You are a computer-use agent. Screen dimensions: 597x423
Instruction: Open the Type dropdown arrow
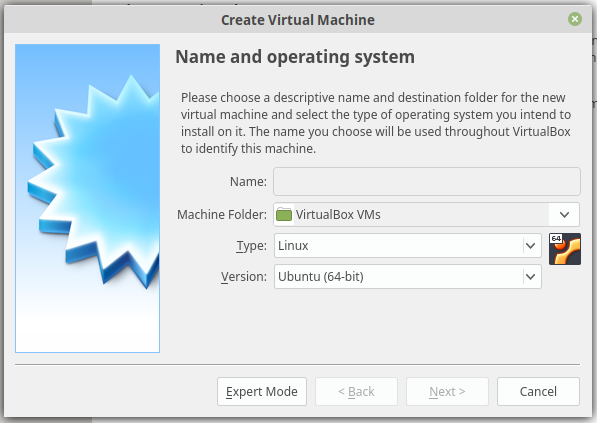pyautogui.click(x=531, y=246)
